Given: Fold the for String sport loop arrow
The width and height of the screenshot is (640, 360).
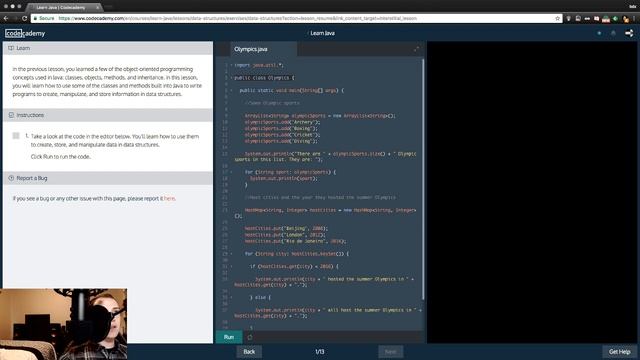Looking at the screenshot, I should click(231, 172).
